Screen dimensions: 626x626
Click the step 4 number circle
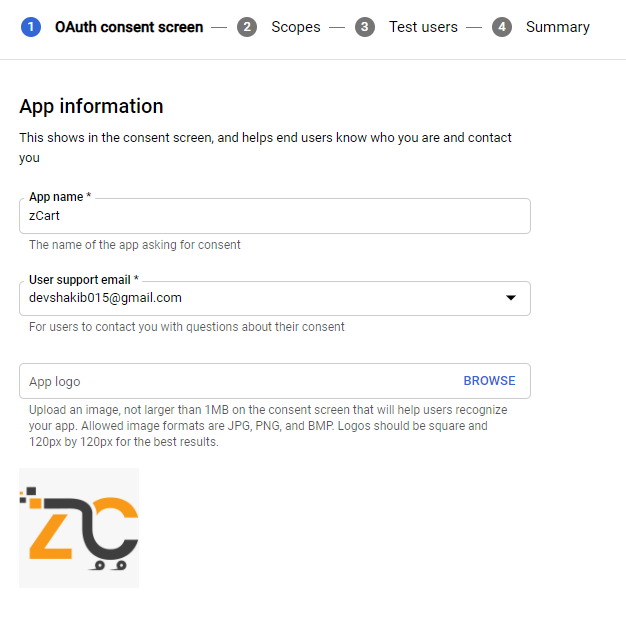point(502,27)
